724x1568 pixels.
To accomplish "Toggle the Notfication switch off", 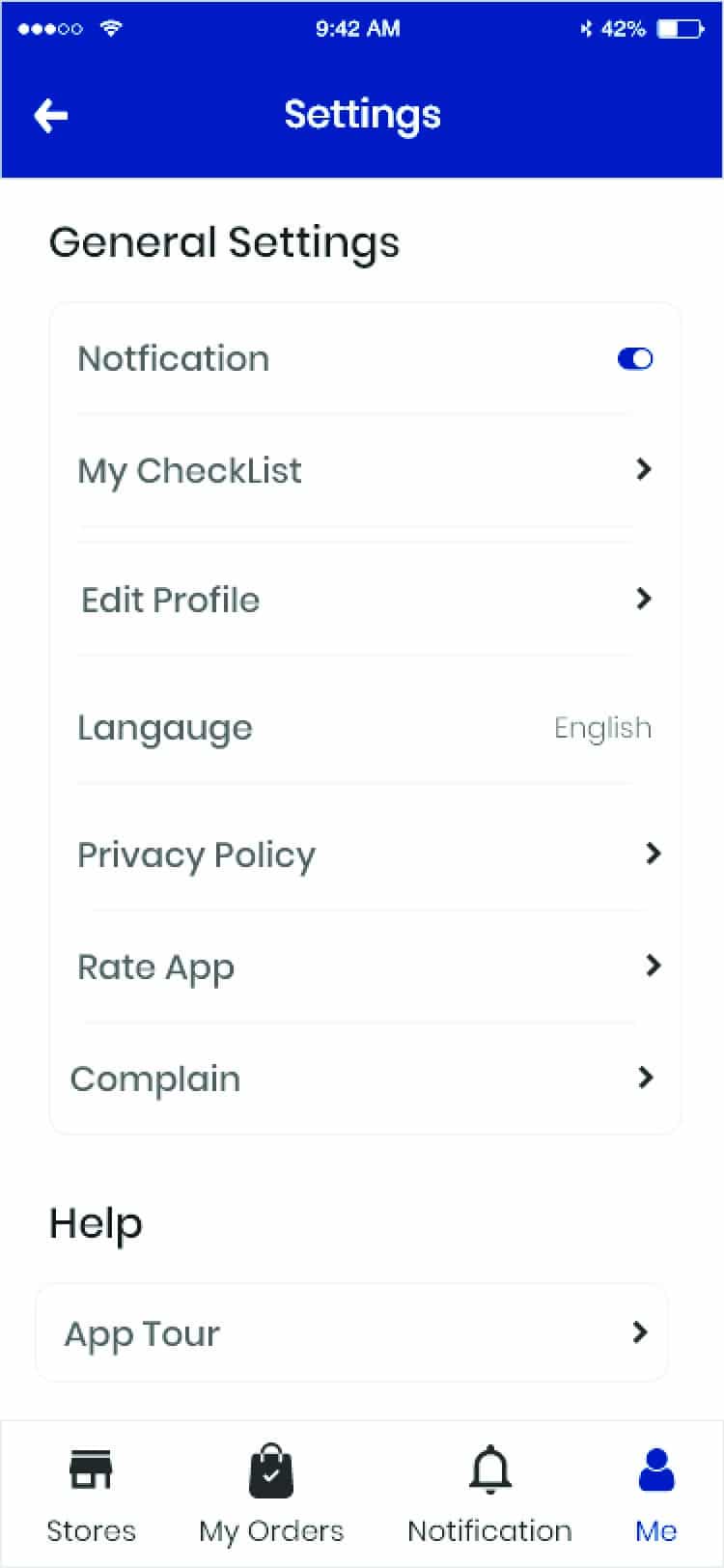I will coord(635,359).
